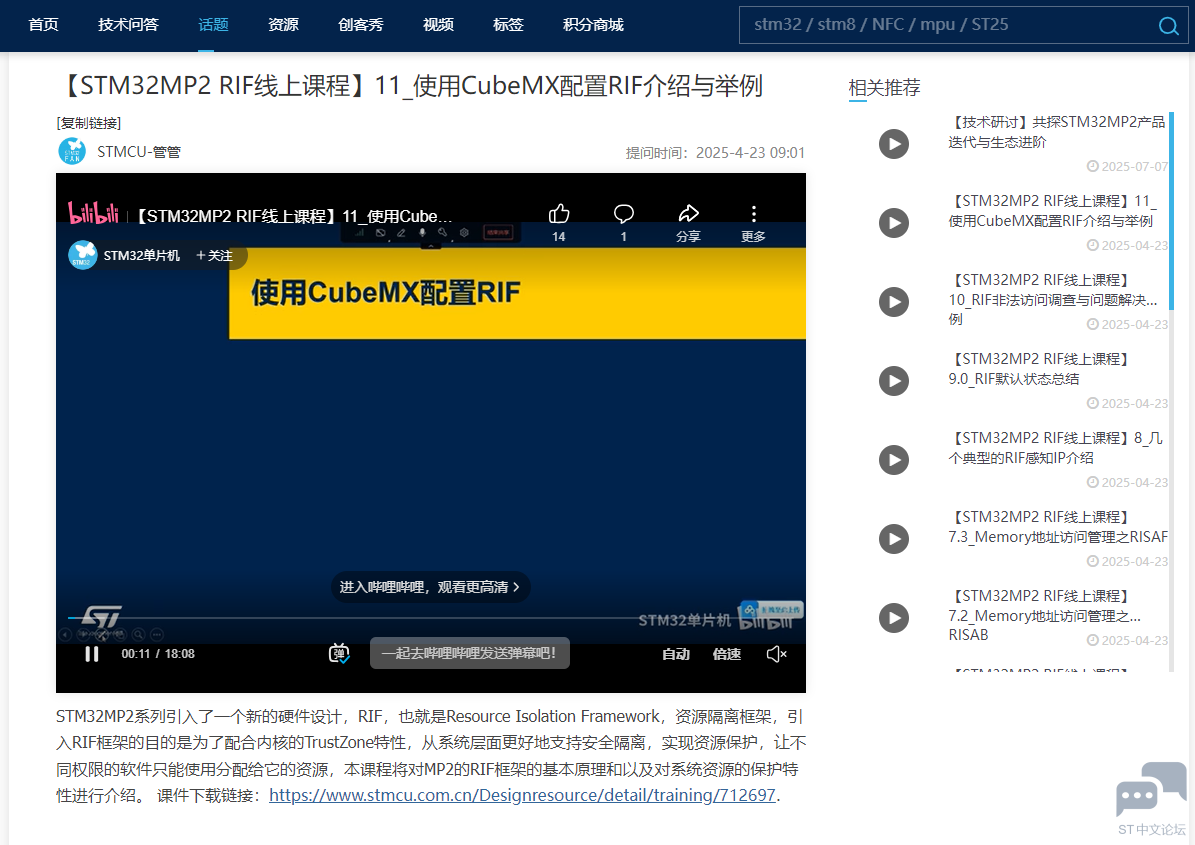Click the search magnifier icon
Viewport: 1195px width, 845px height.
coord(1168,26)
